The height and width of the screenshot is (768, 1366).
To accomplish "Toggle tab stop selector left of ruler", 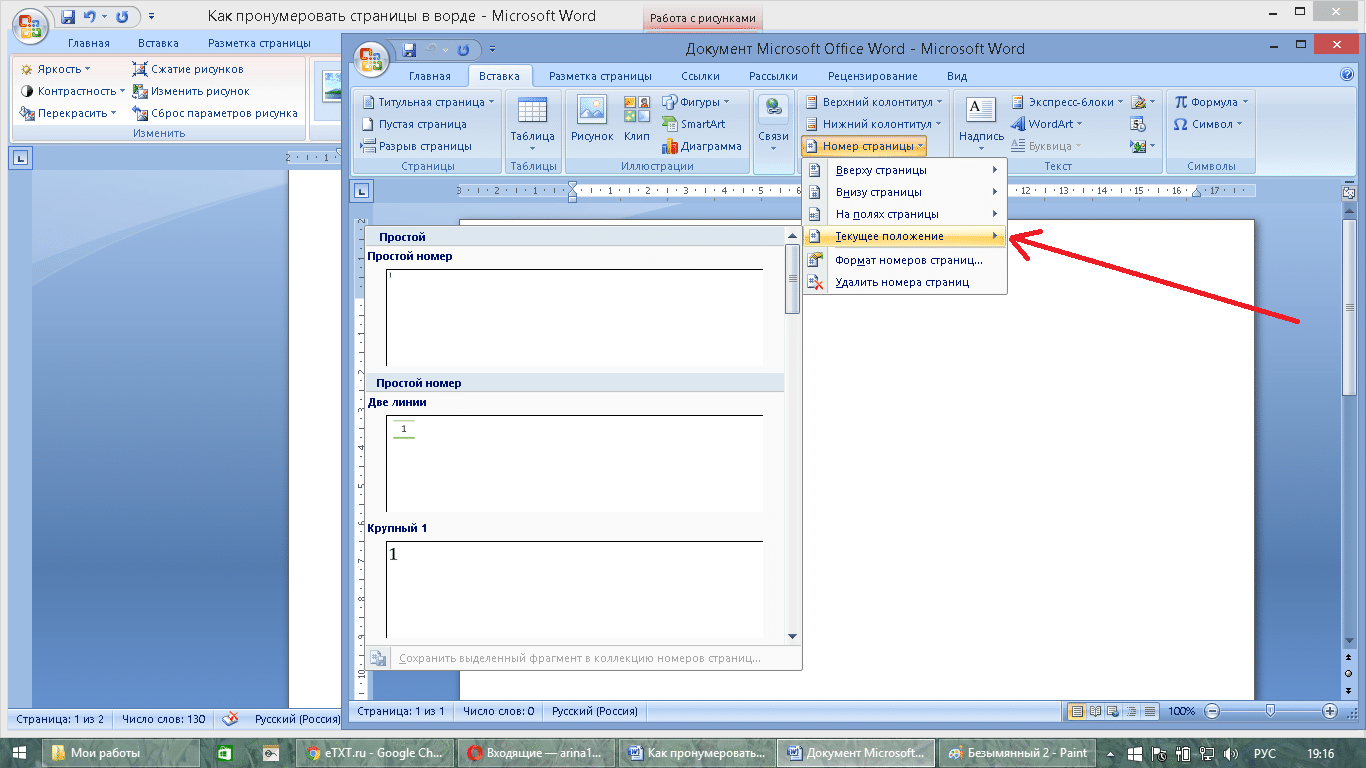I will 362,191.
